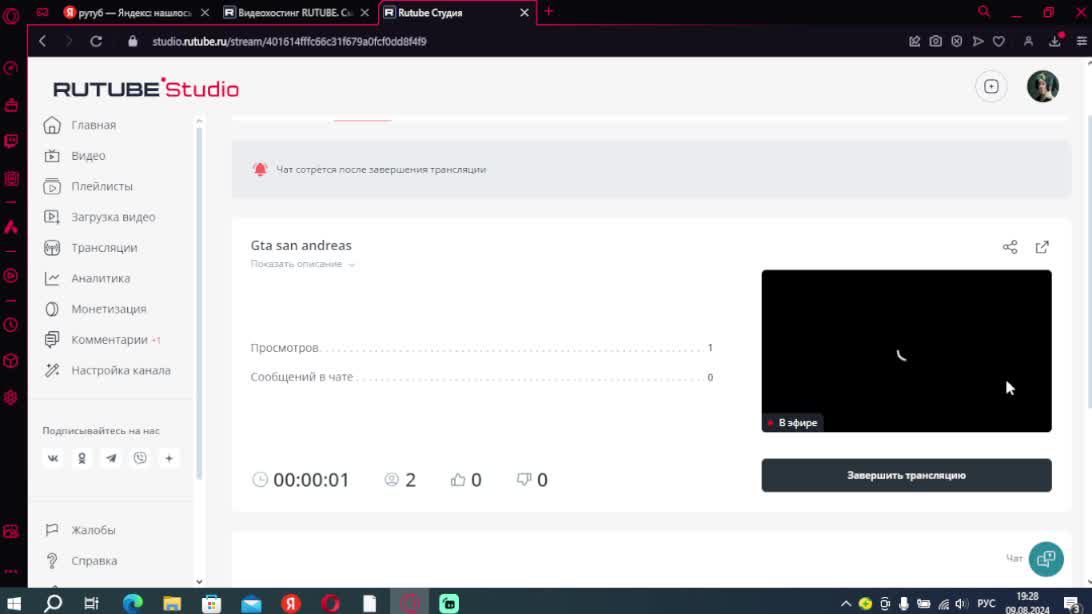
Task: Close the Rutube Студия tab
Action: [x=524, y=13]
